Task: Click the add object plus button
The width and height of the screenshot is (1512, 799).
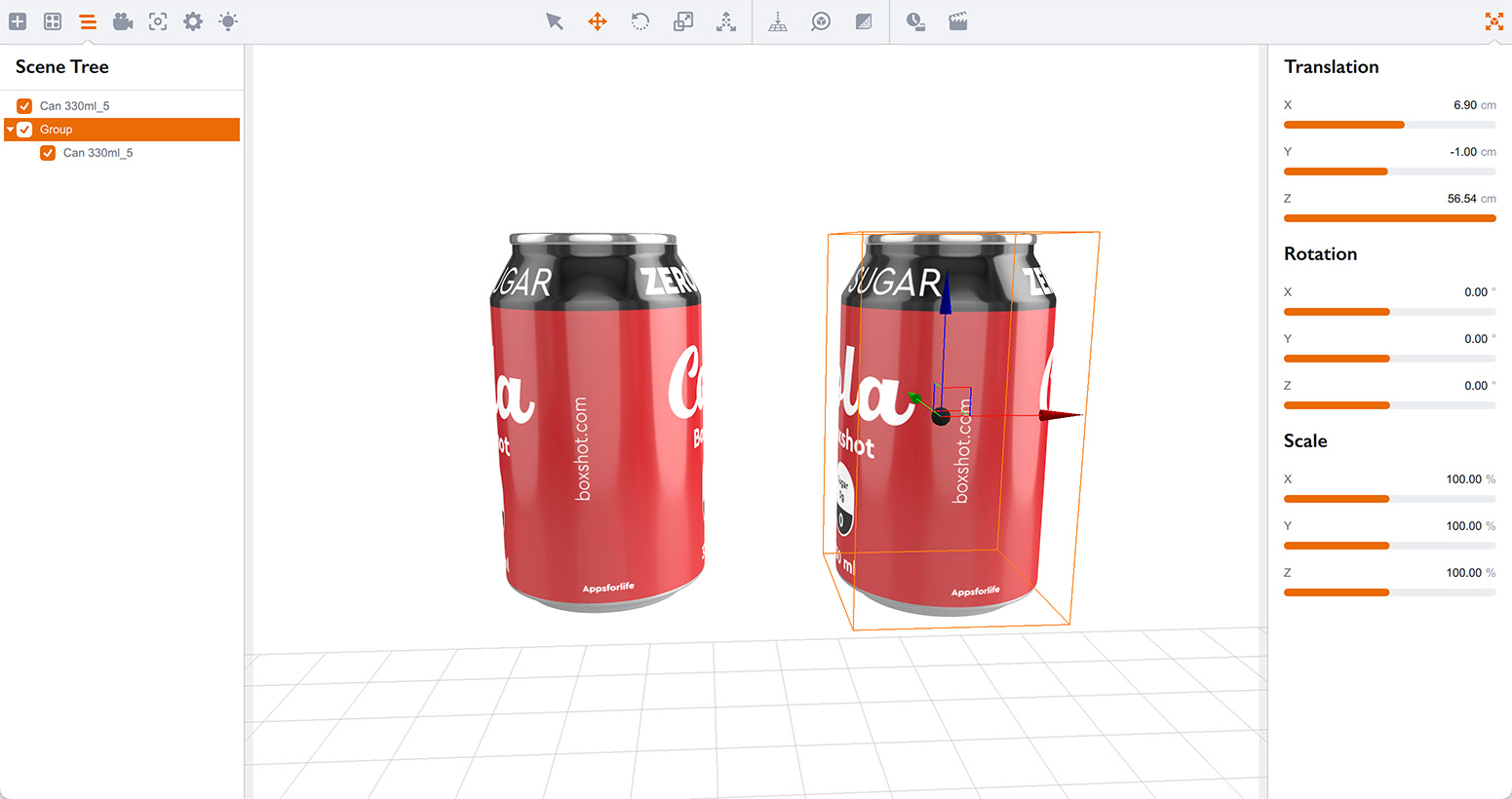Action: click(x=17, y=20)
